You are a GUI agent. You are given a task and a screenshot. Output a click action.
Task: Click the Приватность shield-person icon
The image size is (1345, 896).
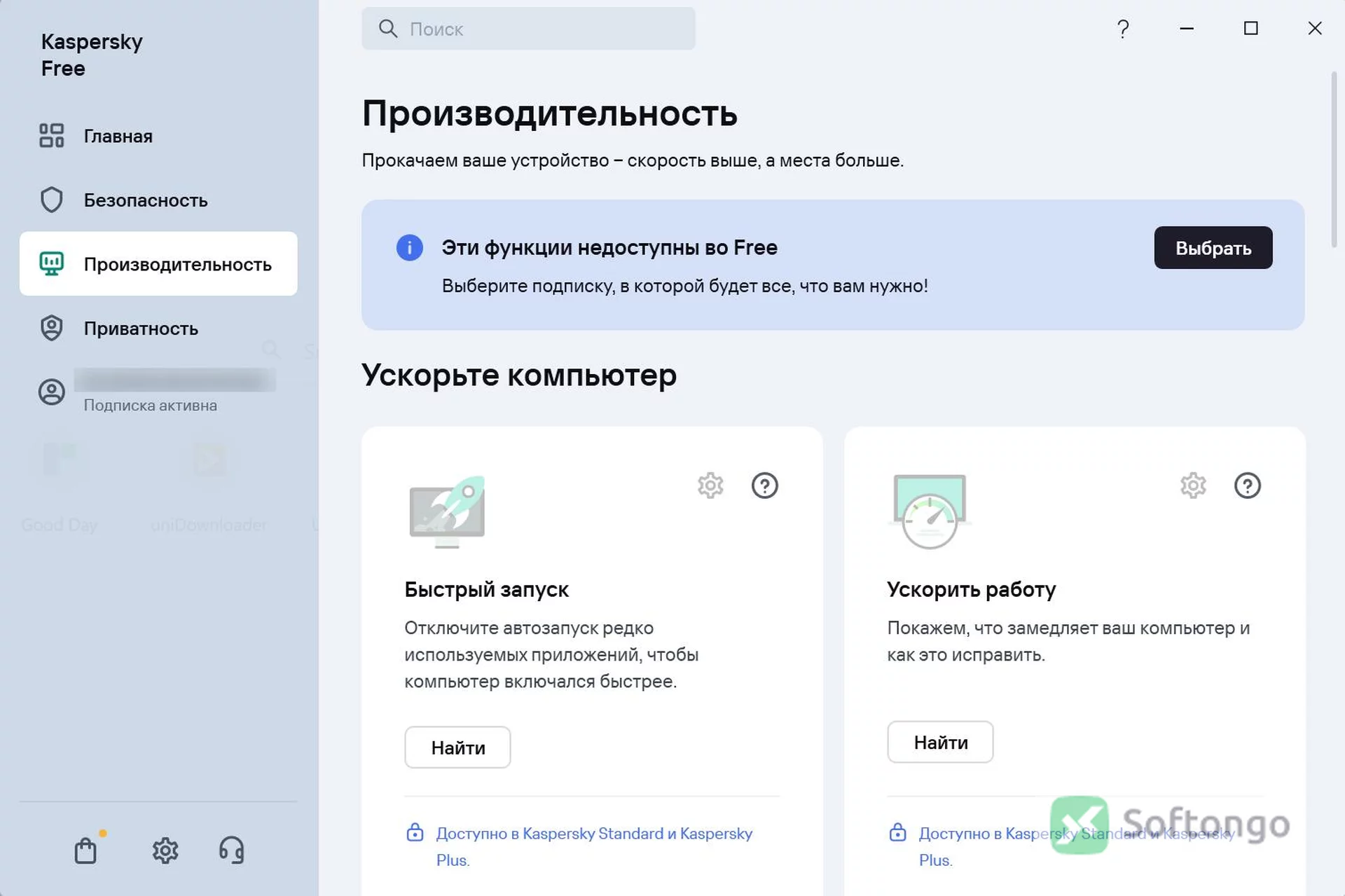pos(51,328)
